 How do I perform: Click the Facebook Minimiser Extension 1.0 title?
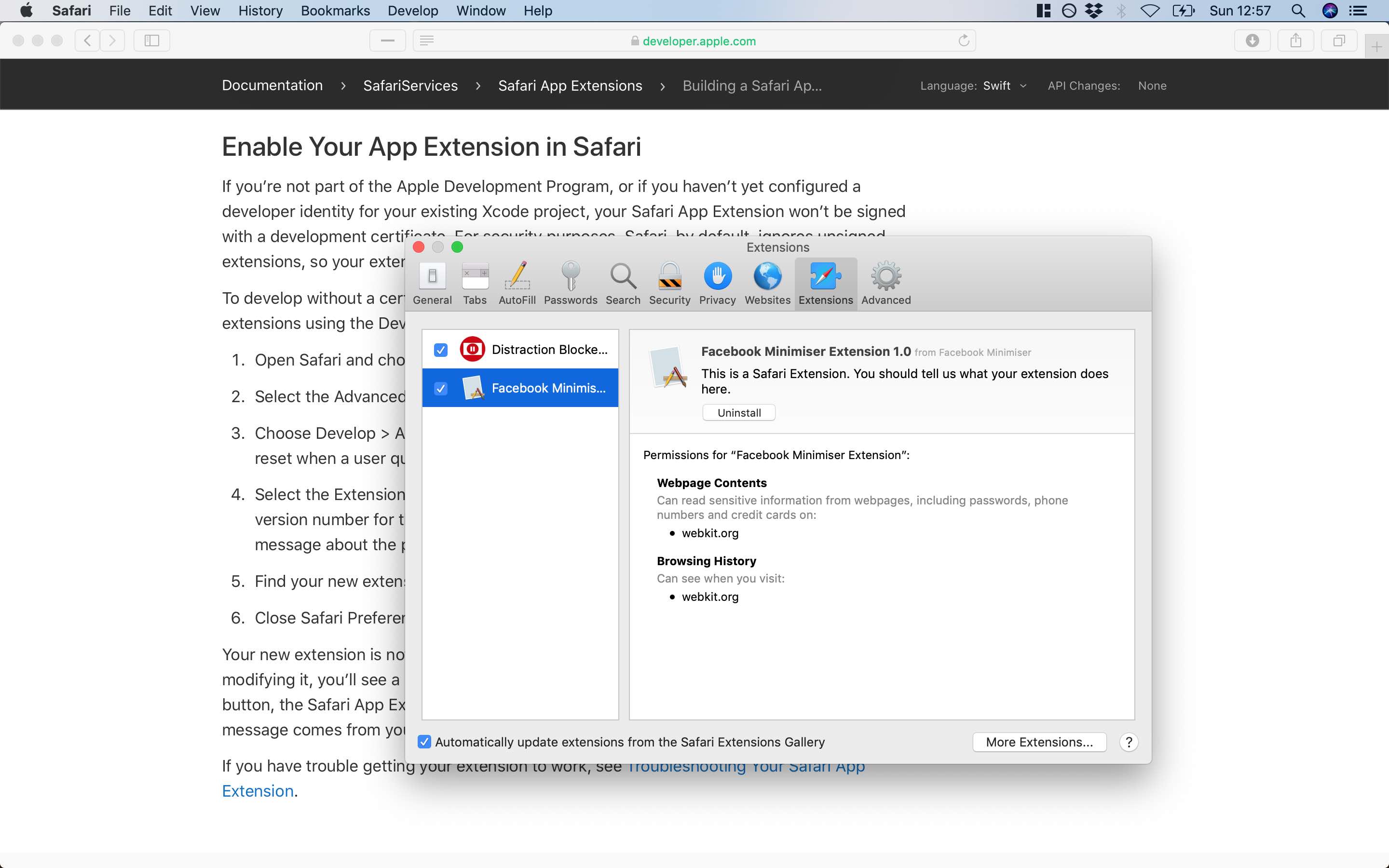(806, 352)
